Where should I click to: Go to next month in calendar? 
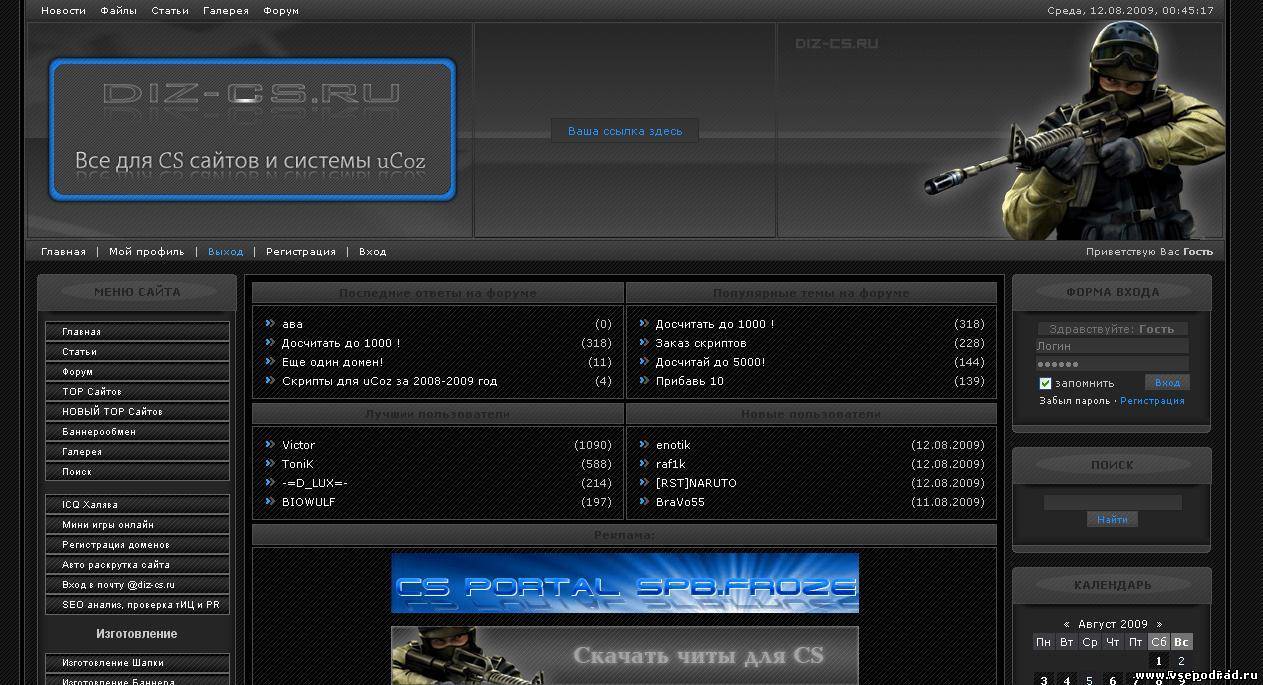[x=1159, y=624]
